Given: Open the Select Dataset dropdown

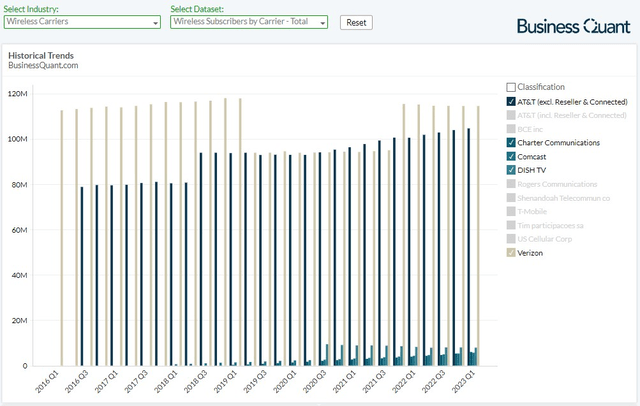Looking at the screenshot, I should pyautogui.click(x=249, y=22).
